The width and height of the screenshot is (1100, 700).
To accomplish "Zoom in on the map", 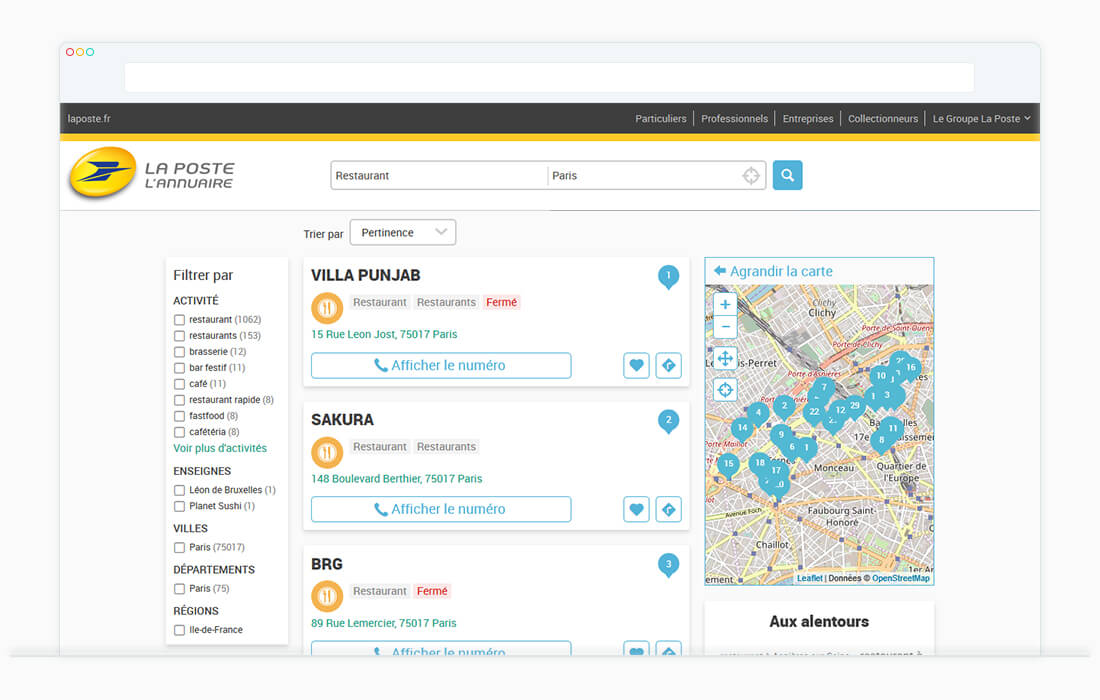I will pos(725,304).
